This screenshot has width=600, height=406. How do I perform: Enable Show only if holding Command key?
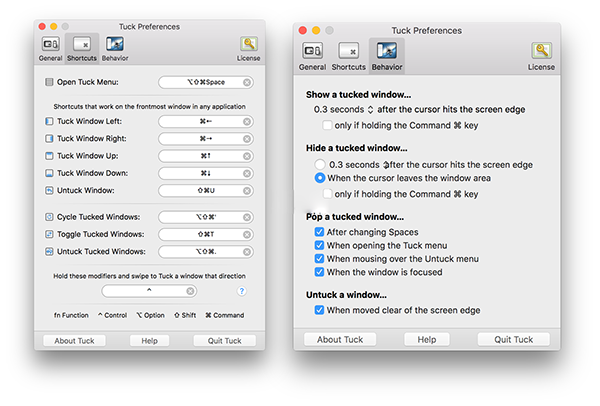[329, 126]
